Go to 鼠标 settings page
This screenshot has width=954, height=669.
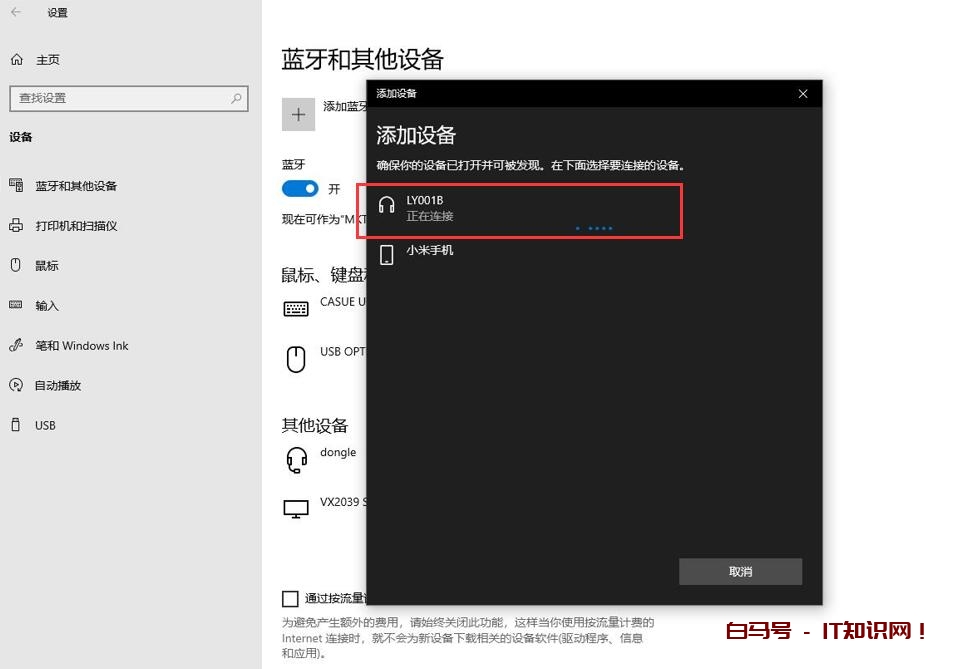coord(47,266)
